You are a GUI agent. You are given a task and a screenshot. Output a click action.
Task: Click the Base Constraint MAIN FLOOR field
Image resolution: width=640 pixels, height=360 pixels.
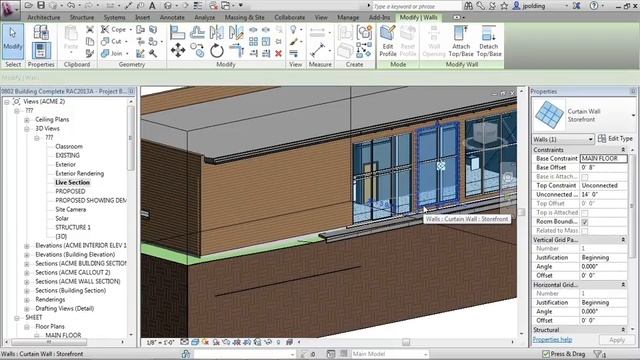(x=604, y=158)
